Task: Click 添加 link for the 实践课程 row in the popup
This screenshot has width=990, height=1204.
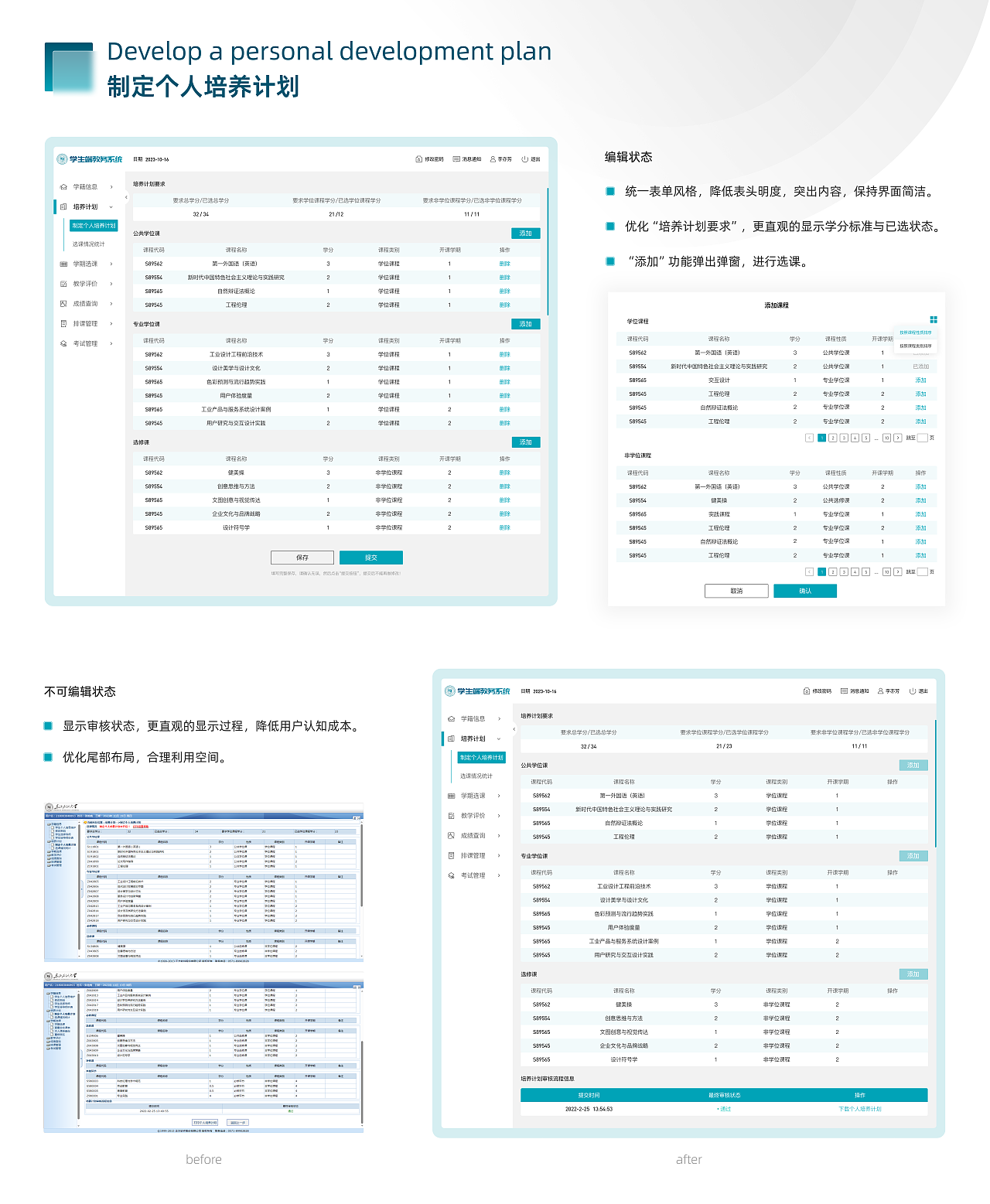Action: click(920, 514)
